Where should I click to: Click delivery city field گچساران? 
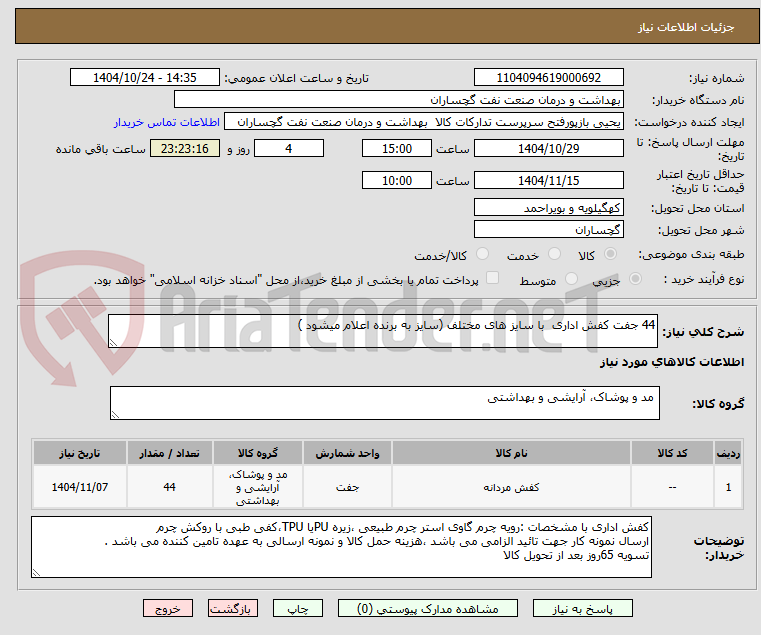548,229
